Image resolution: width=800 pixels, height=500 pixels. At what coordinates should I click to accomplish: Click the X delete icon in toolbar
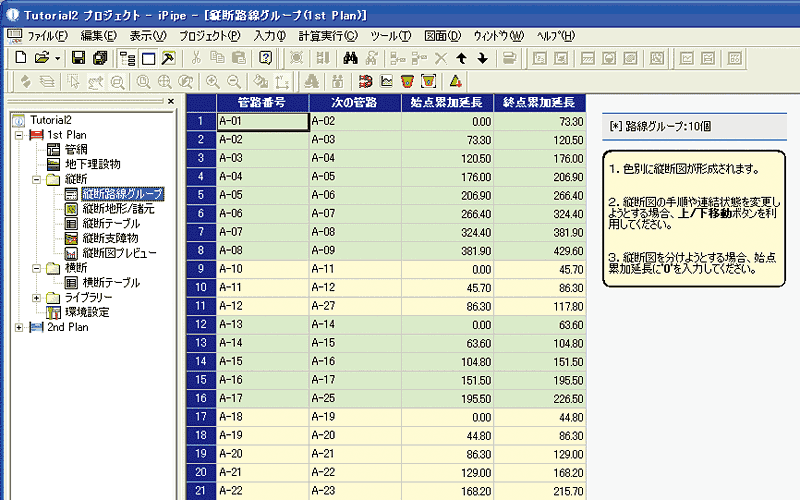click(441, 58)
